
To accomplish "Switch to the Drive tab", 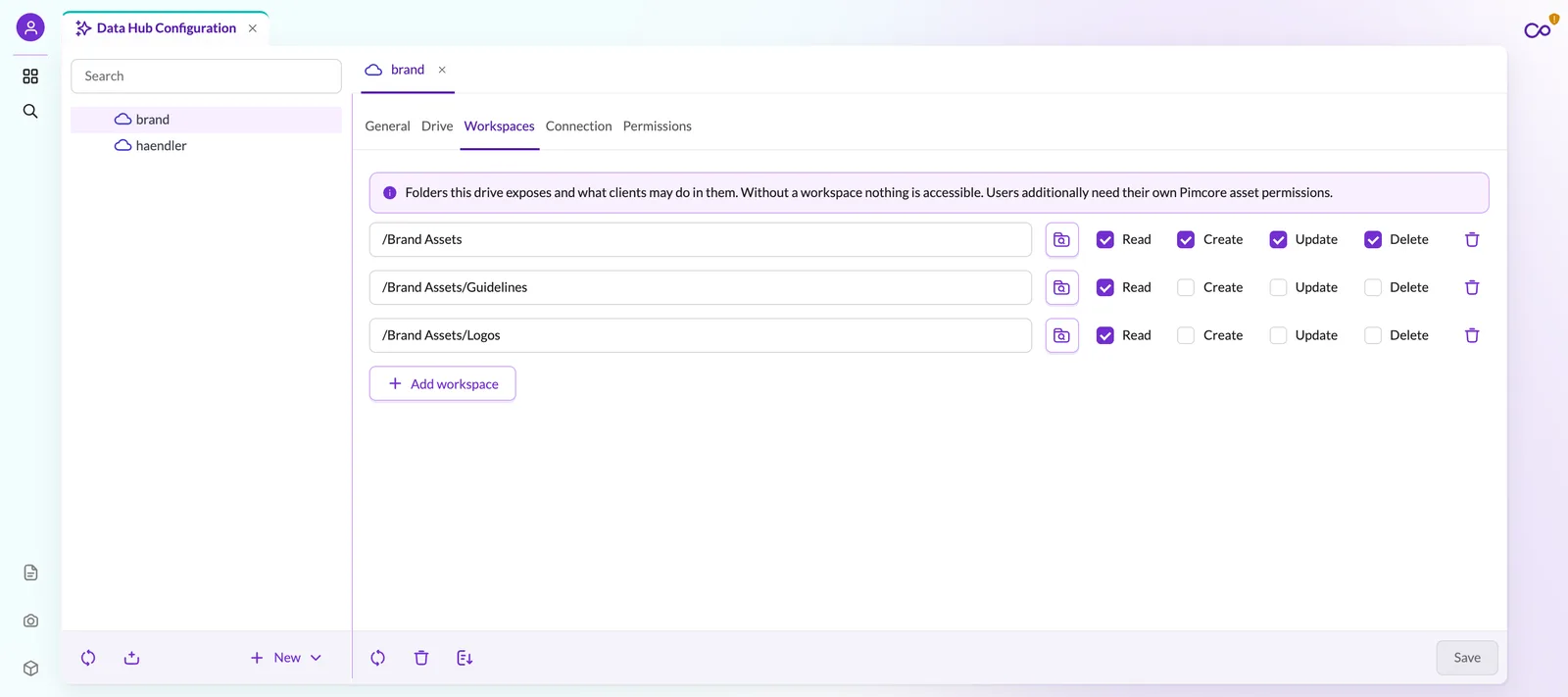I will [x=437, y=126].
